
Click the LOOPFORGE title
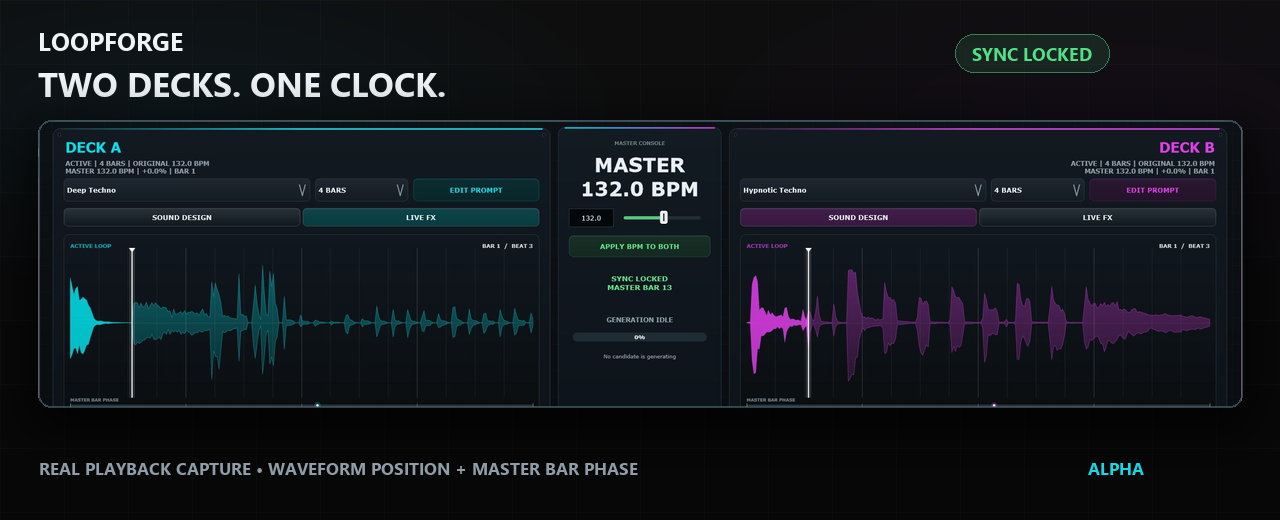[x=111, y=42]
